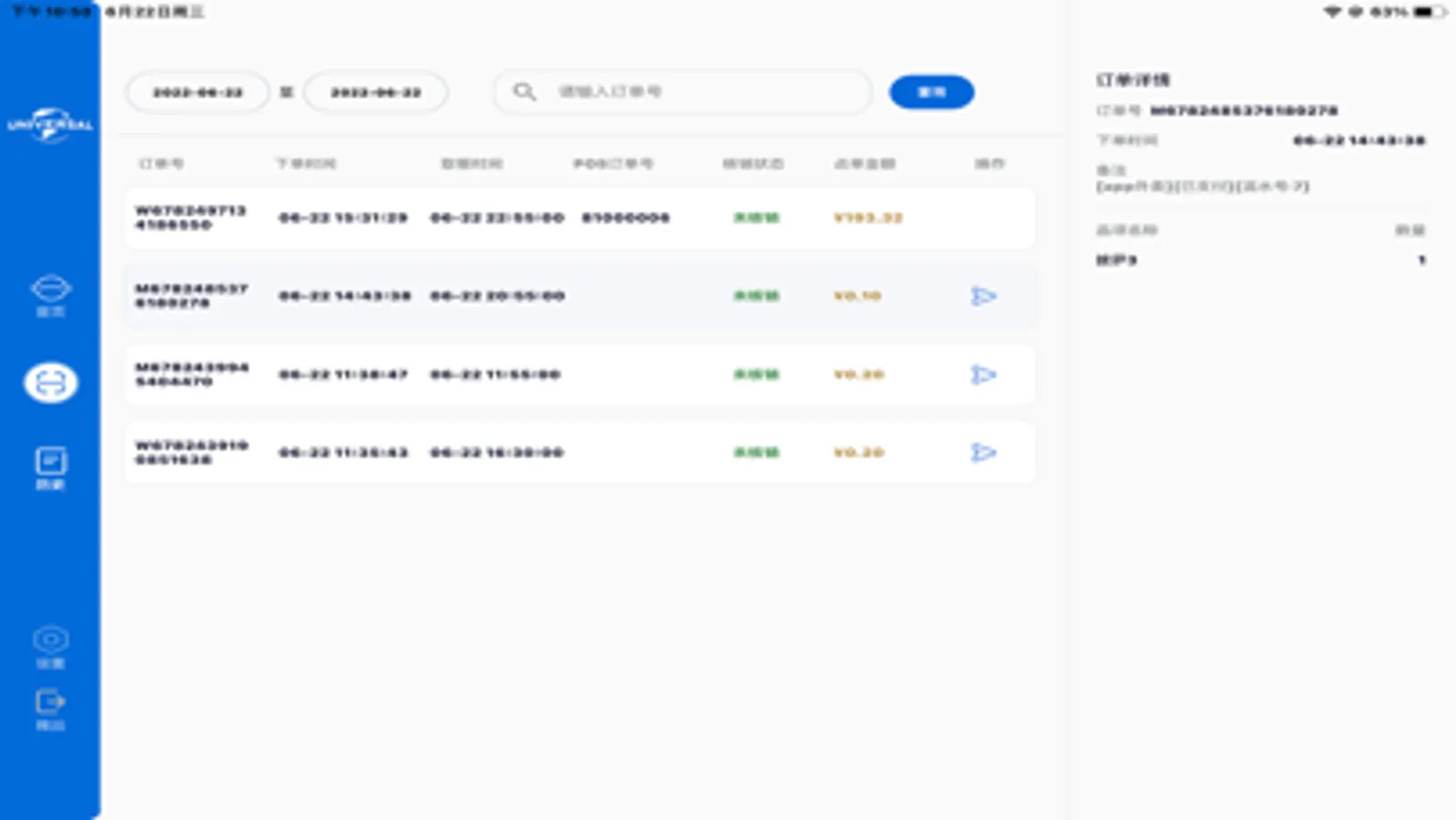Click the ¥193.32 order amount
The width and height of the screenshot is (1456, 820).
[x=868, y=218]
